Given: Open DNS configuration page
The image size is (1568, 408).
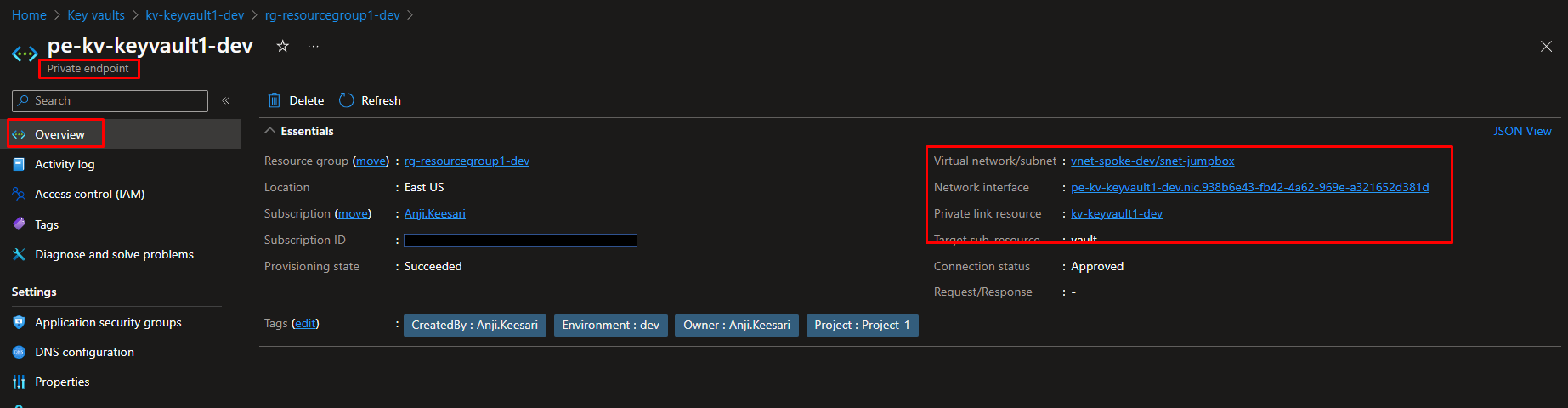Looking at the screenshot, I should (84, 352).
